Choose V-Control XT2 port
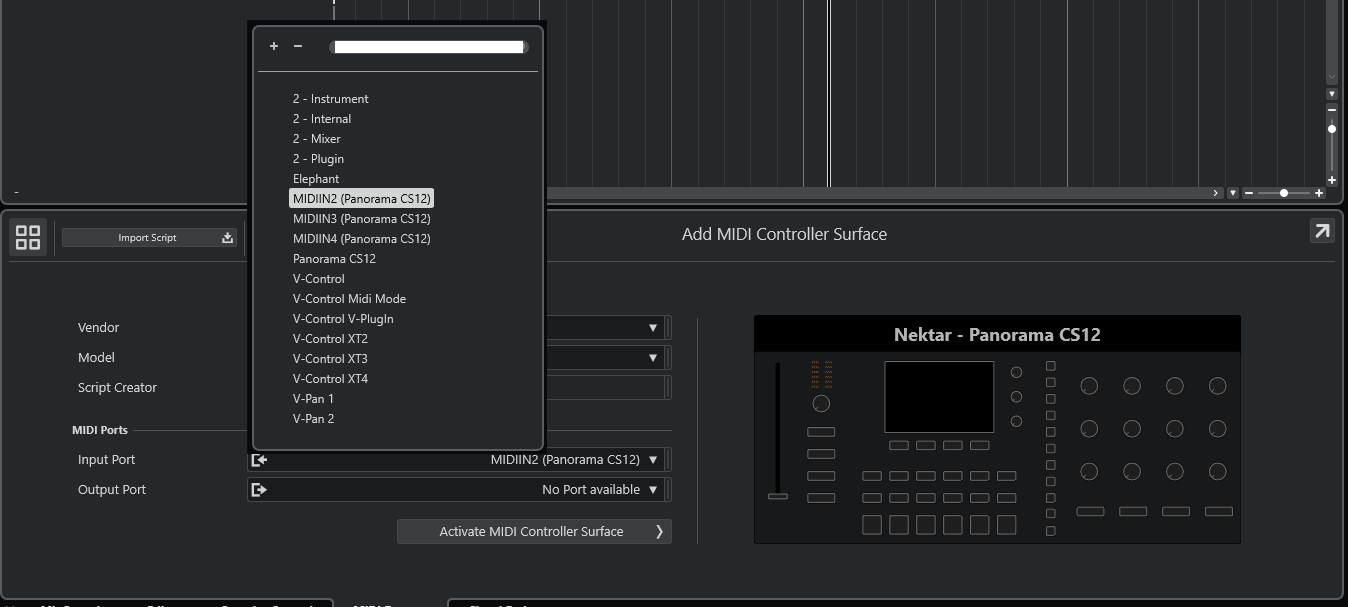Image resolution: width=1348 pixels, height=607 pixels. (x=330, y=339)
